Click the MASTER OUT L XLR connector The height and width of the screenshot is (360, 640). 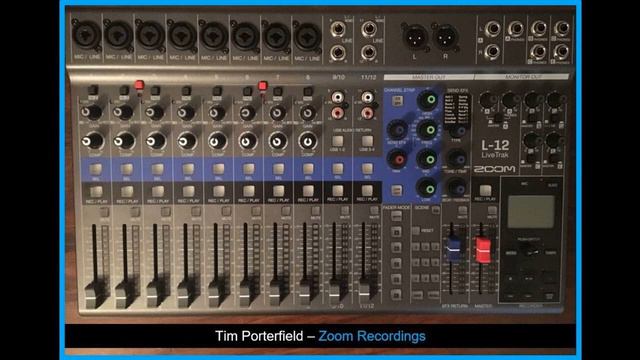415,37
